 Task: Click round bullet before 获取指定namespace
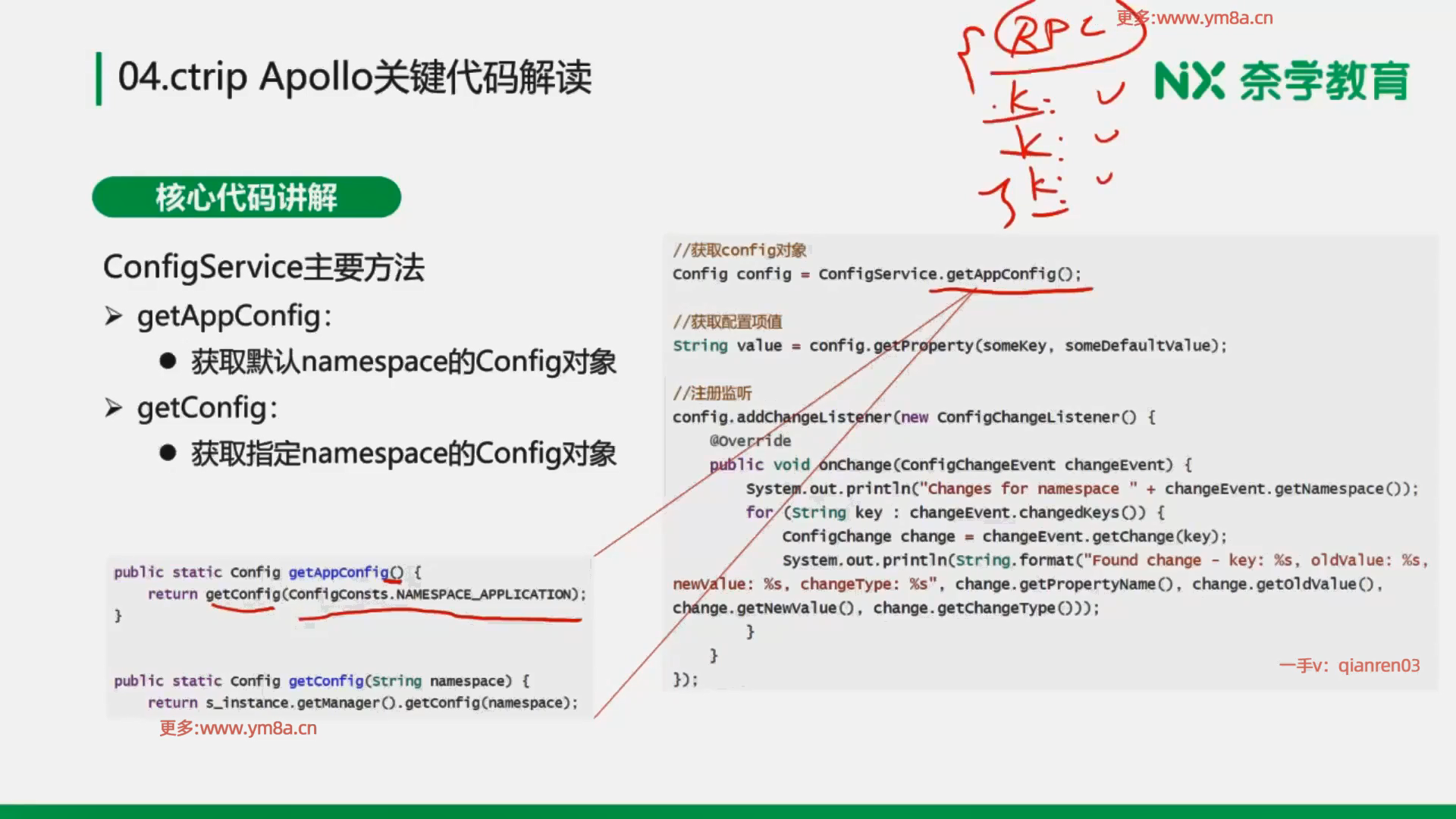pos(168,453)
